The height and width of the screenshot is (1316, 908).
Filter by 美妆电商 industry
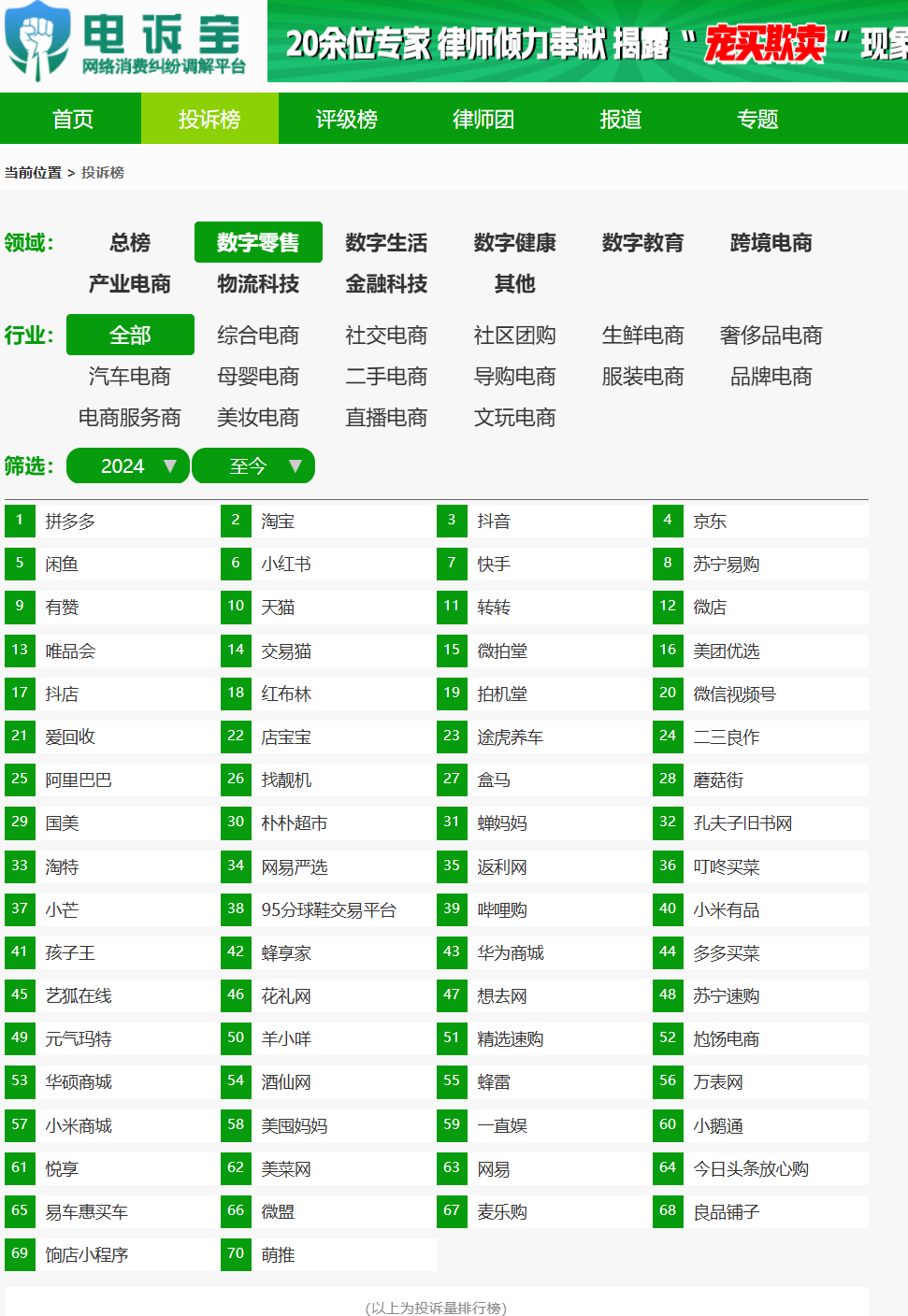[258, 418]
